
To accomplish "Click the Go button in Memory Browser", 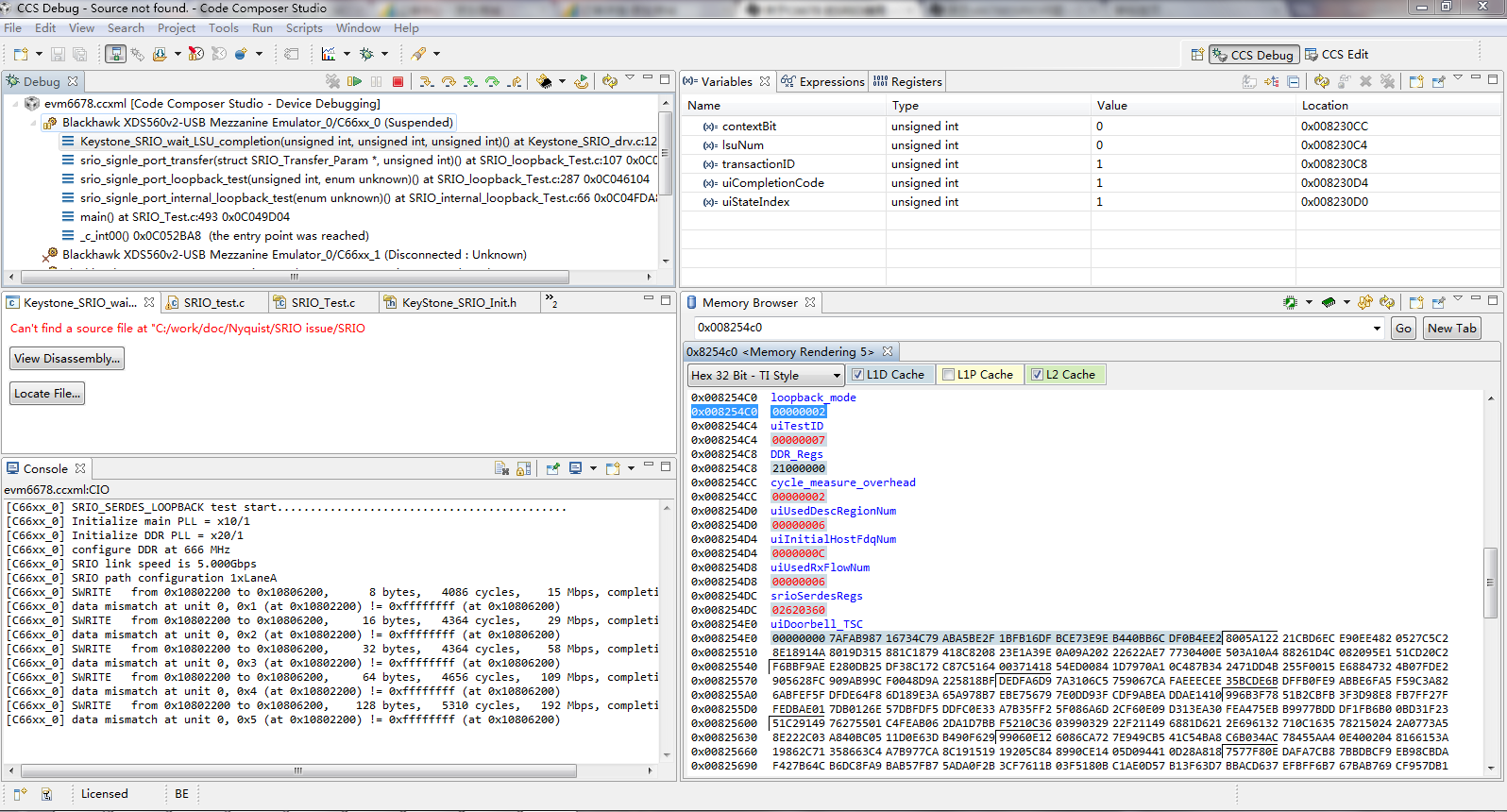I will (x=1403, y=329).
